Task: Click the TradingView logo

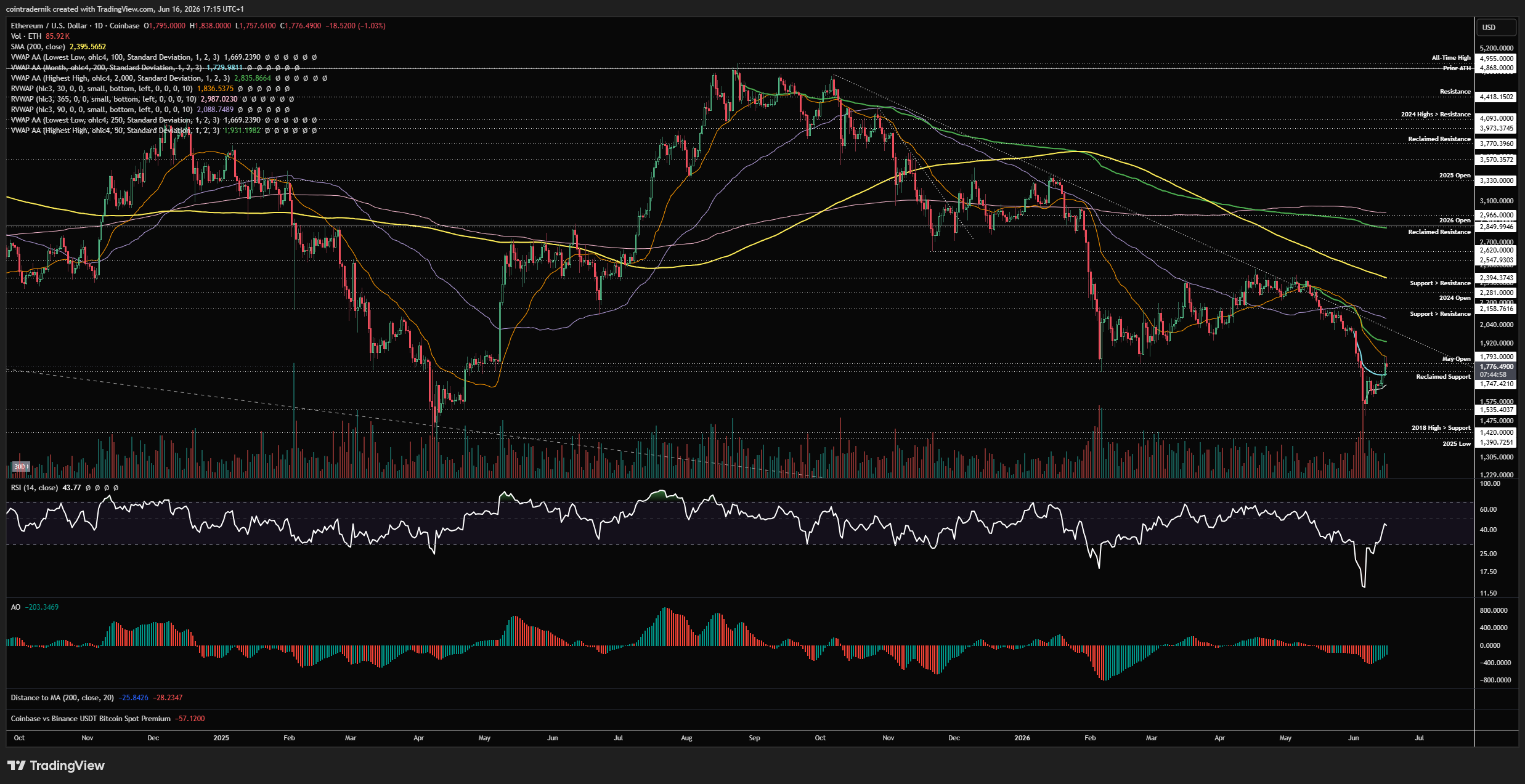Action: (56, 766)
